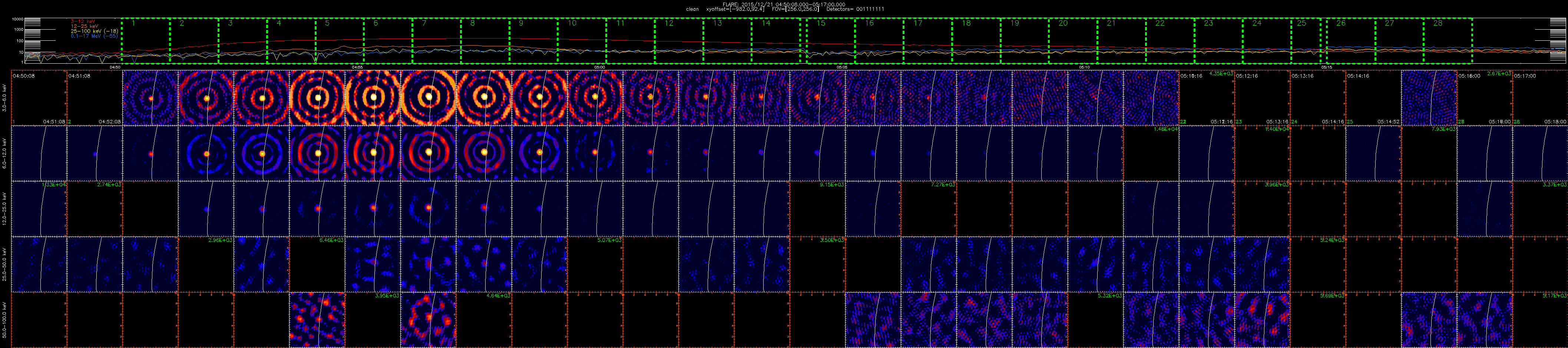This screenshot has width=1568, height=348.
Task: Click the 6.0-12.0 keV row label
Action: (5, 153)
